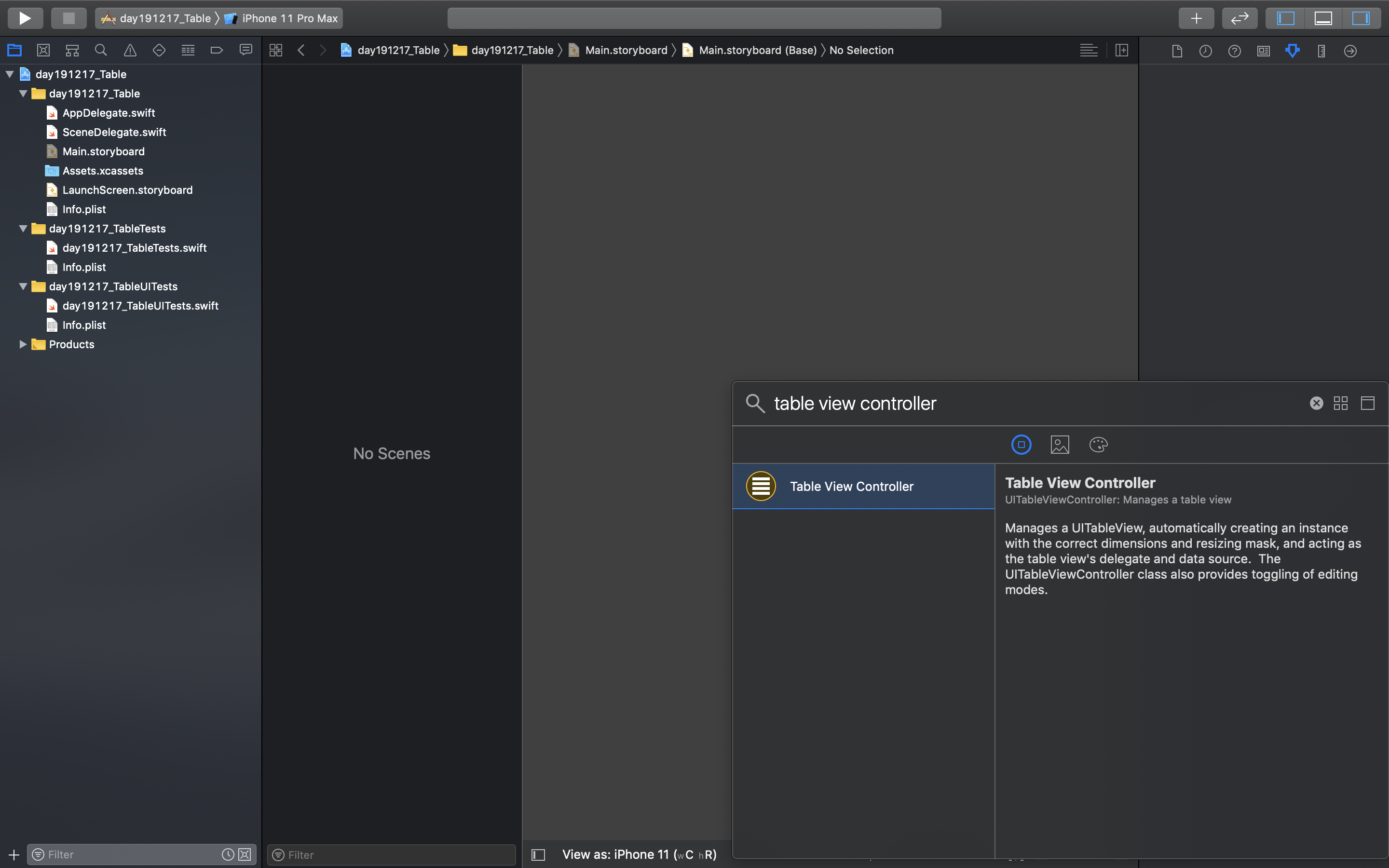Open the Breakpoint navigator
Image resolution: width=1389 pixels, height=868 pixels.
[217, 51]
